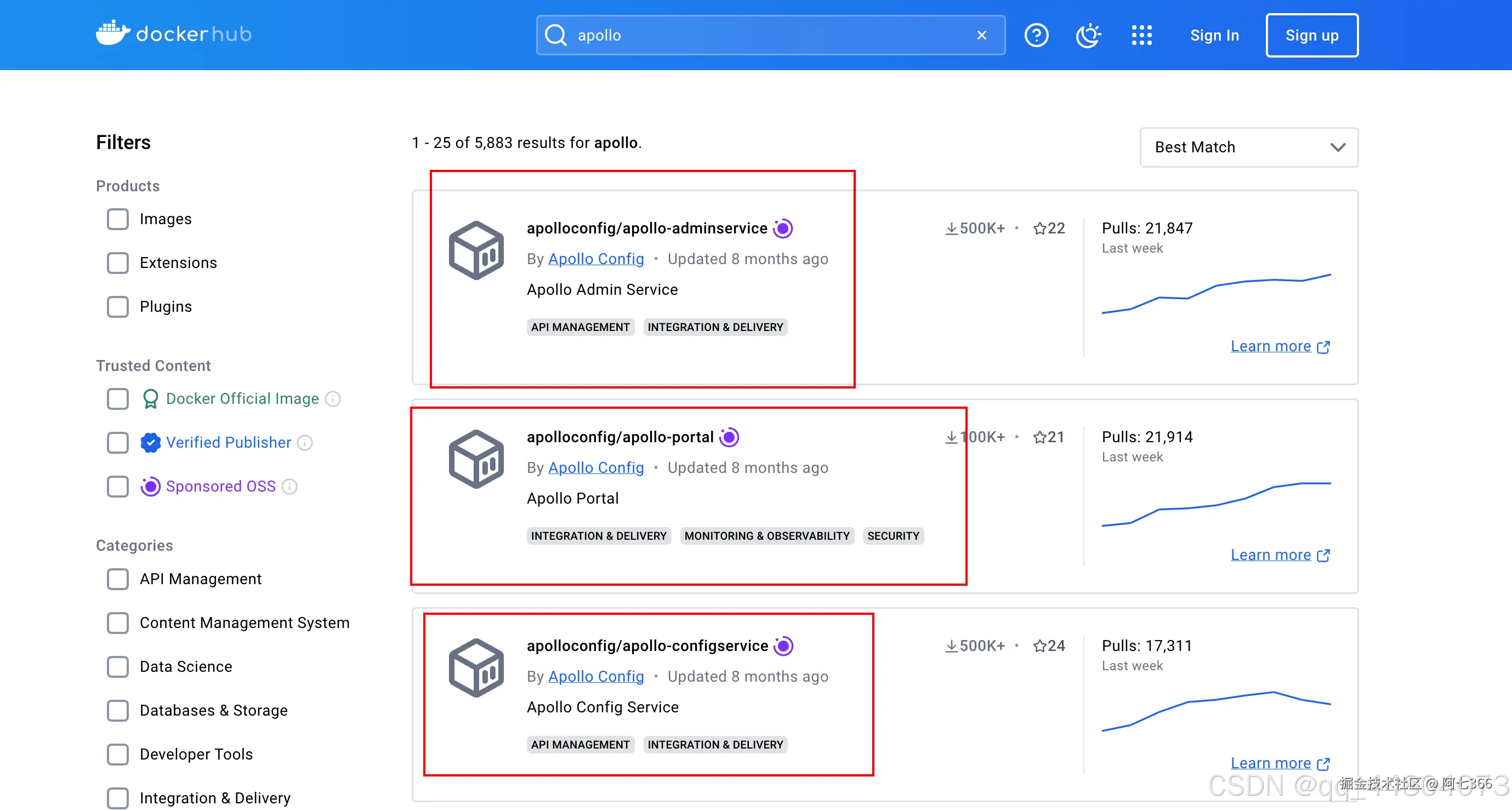Click info icon beside Sponsored OSS
The image size is (1512, 811).
point(289,487)
